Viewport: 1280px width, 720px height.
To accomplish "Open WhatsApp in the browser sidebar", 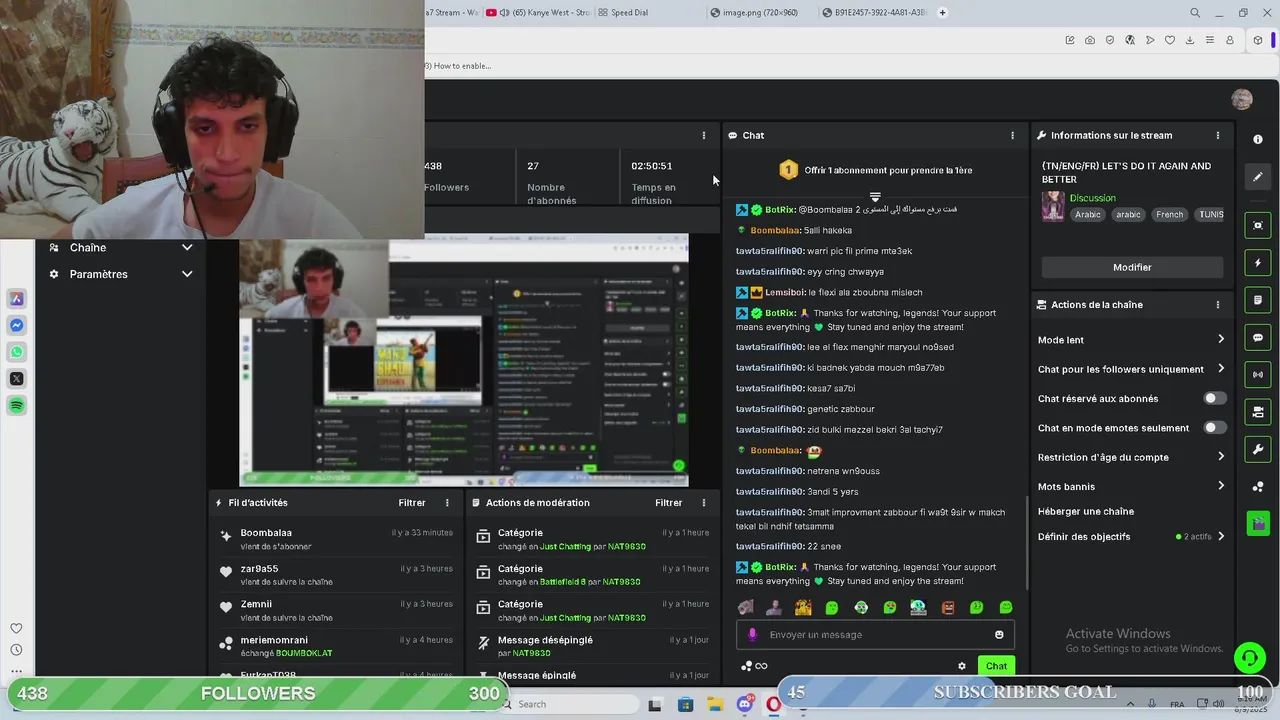I will [17, 352].
